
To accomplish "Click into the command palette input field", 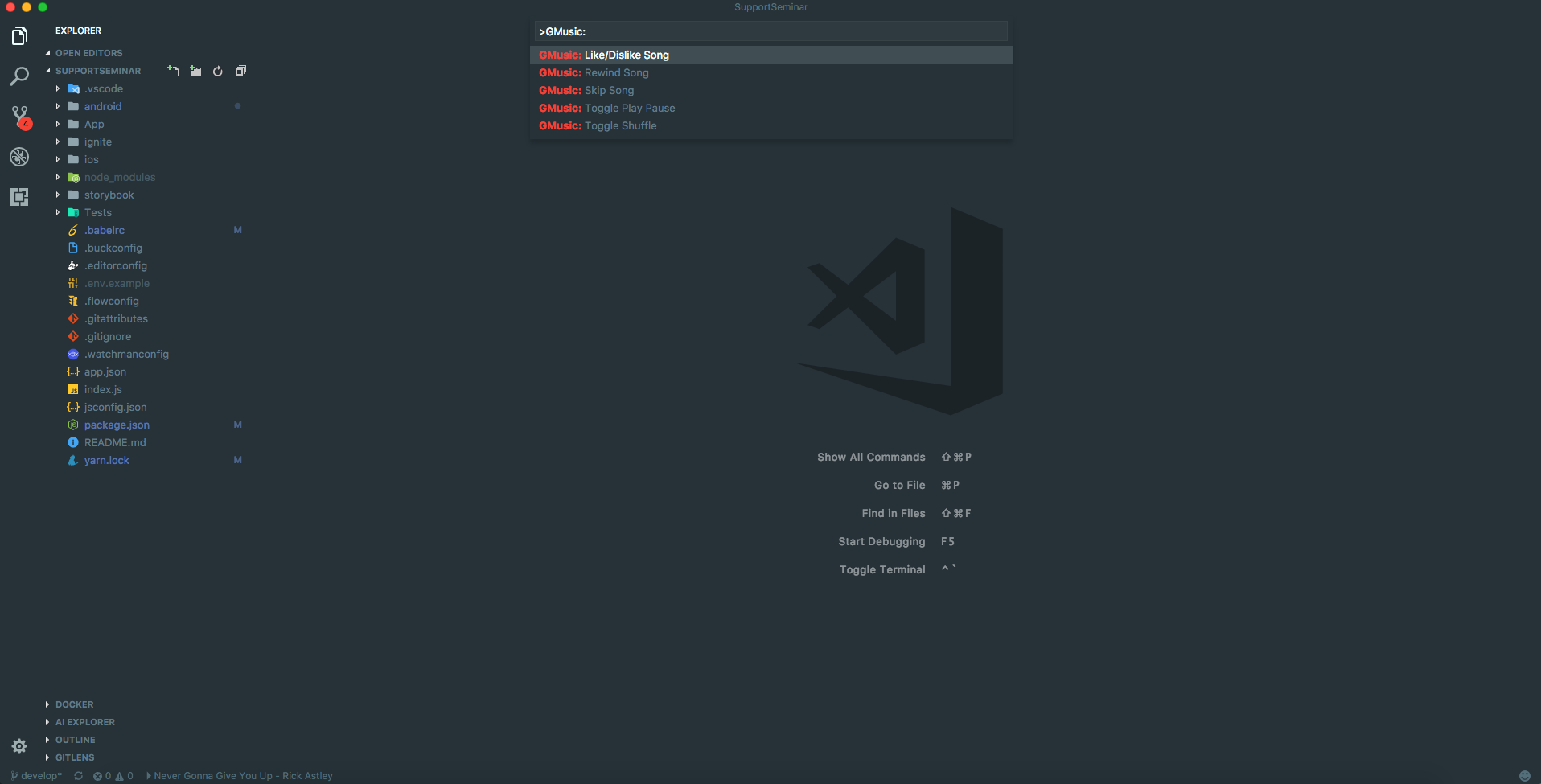I will [x=770, y=31].
